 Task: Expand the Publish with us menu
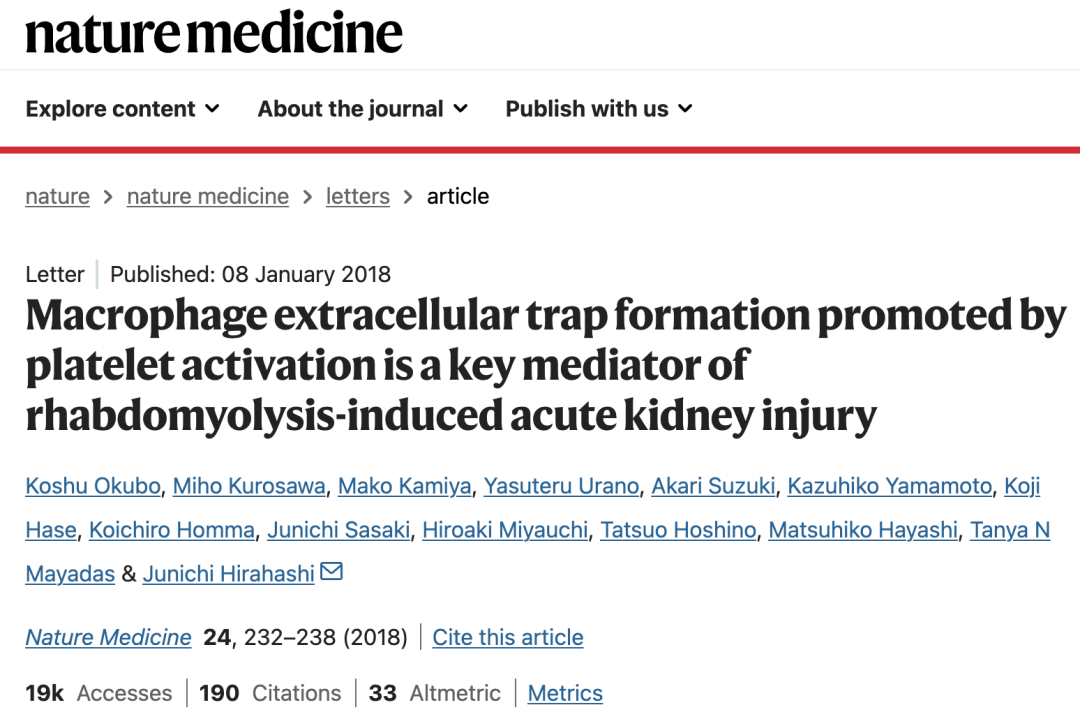598,109
